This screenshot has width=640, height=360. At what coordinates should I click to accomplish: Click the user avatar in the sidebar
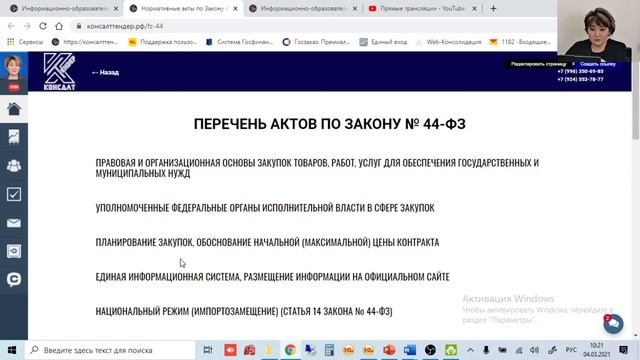pos(13,67)
